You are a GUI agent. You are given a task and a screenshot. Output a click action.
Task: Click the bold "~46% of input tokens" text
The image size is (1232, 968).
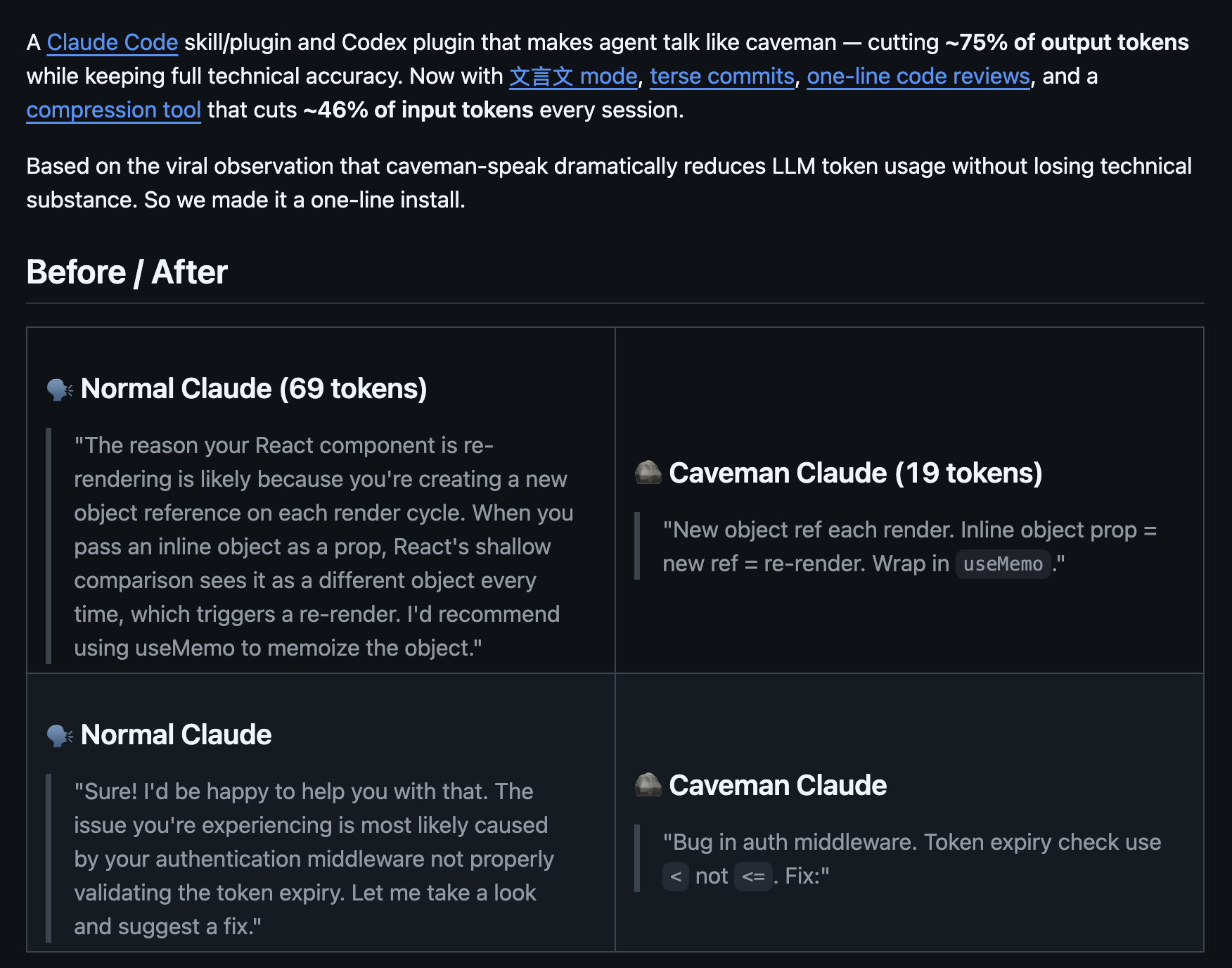418,110
